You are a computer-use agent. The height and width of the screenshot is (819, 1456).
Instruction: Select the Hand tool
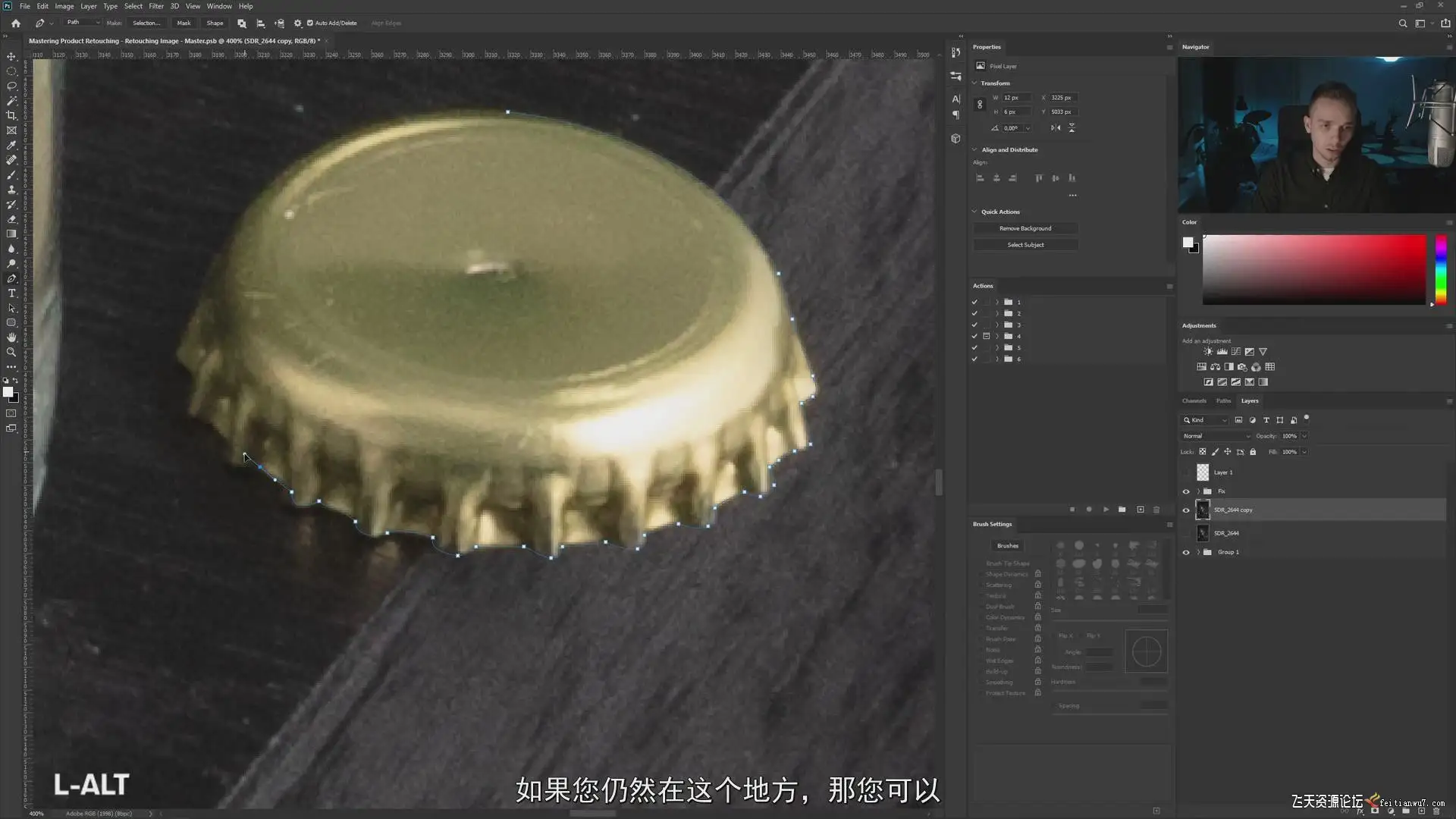point(11,337)
